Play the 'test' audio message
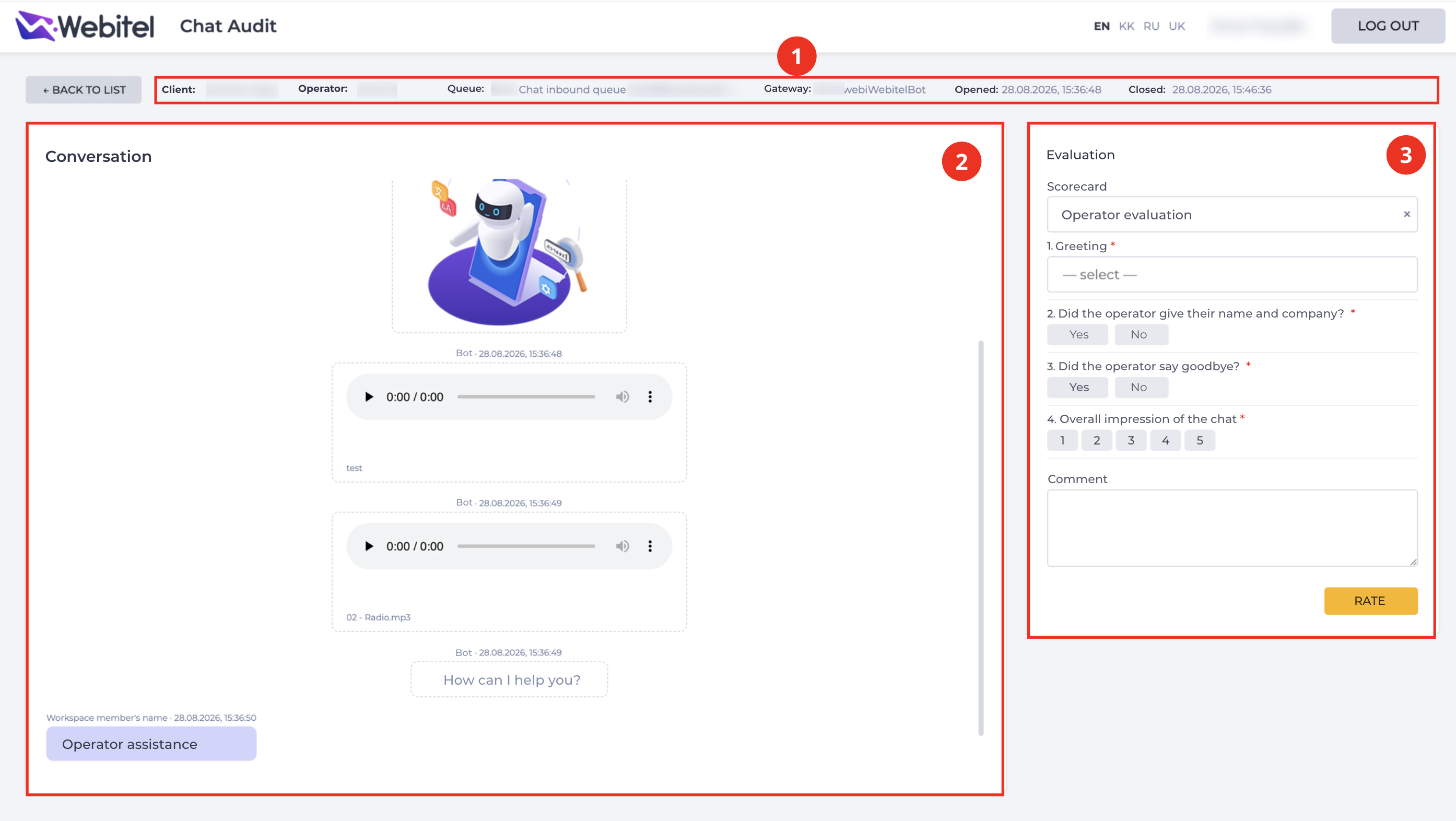 [369, 397]
